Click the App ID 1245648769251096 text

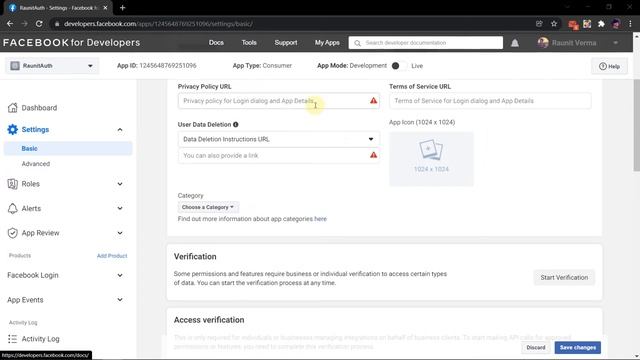157,66
